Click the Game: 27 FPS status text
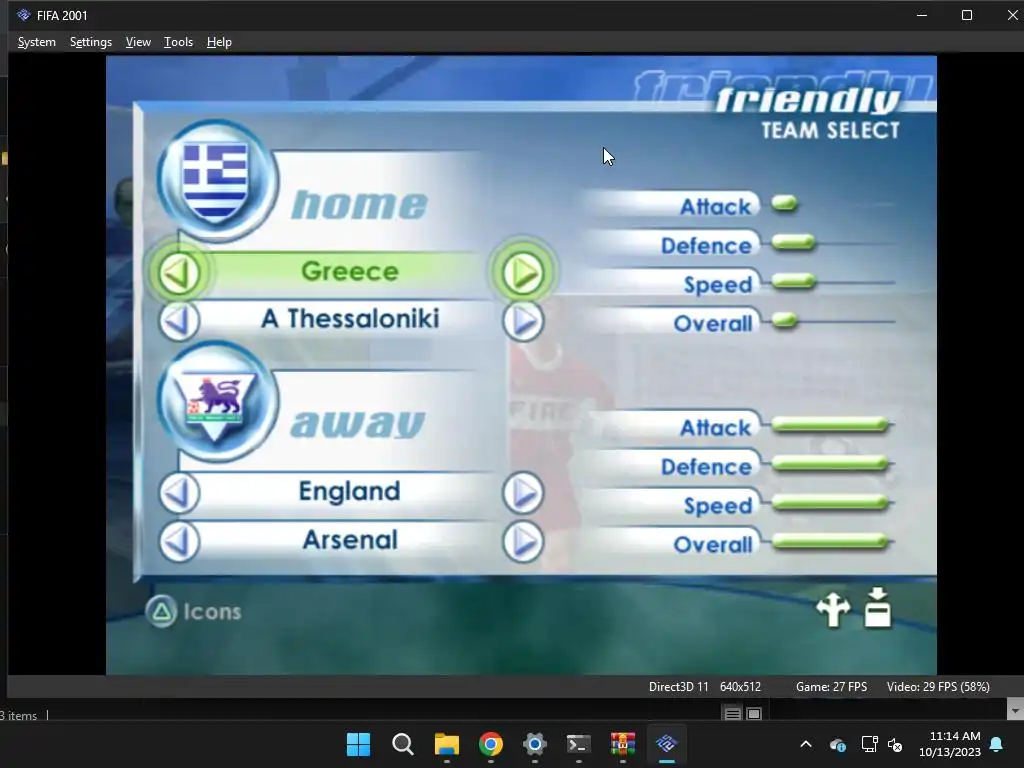 tap(831, 687)
